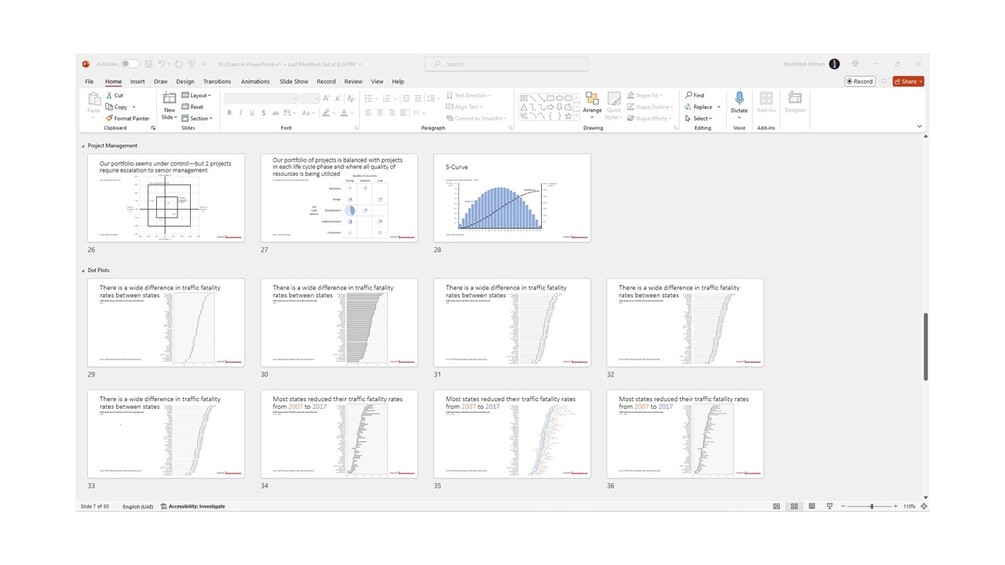1005x565 pixels.
Task: Switch to the Insert tab
Action: 137,82
